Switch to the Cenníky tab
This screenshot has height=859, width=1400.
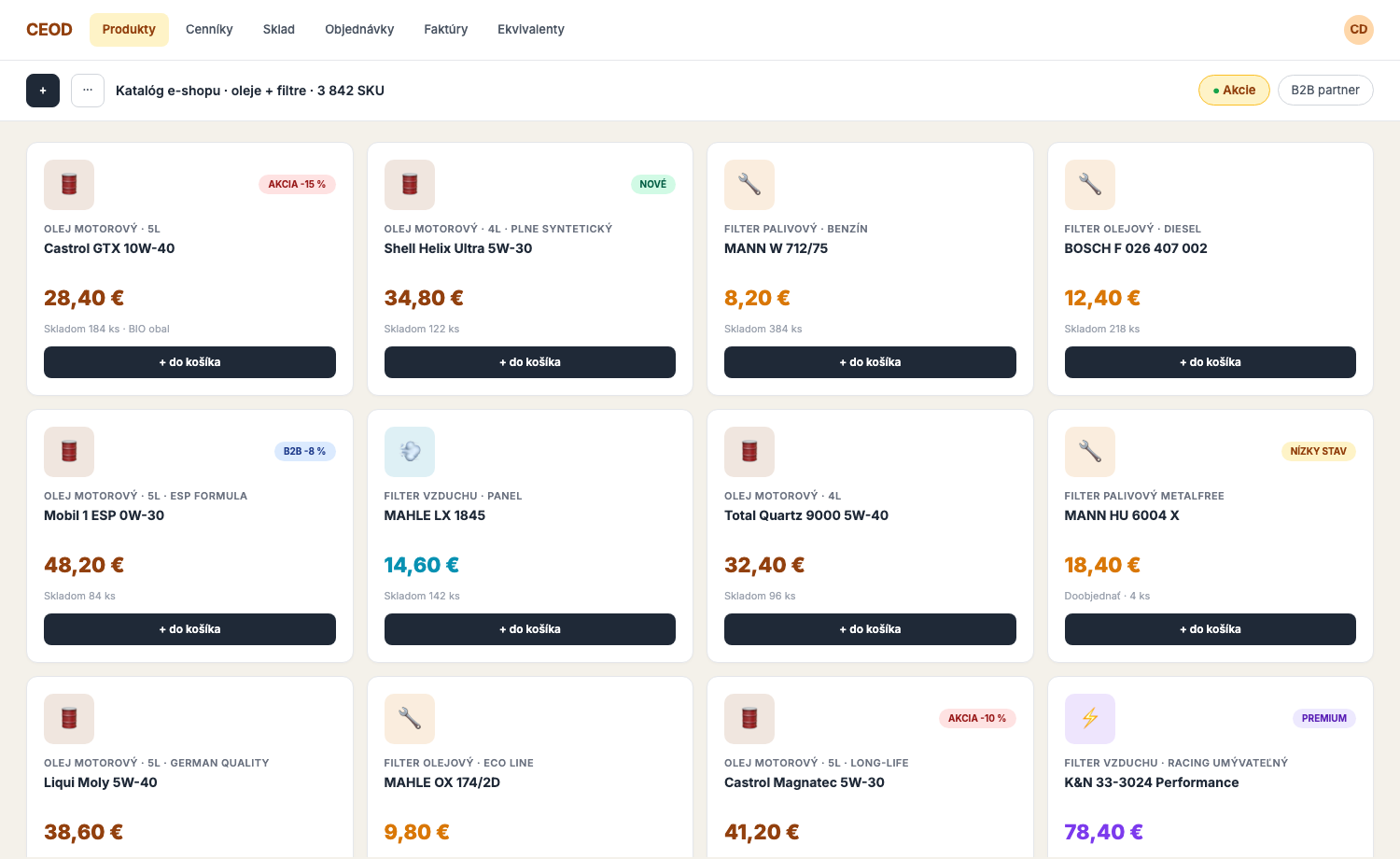(209, 30)
